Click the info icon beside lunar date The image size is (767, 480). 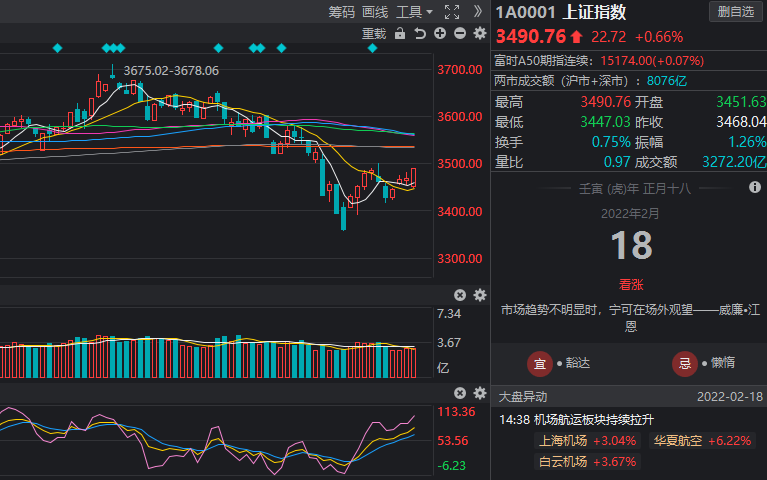(755, 187)
